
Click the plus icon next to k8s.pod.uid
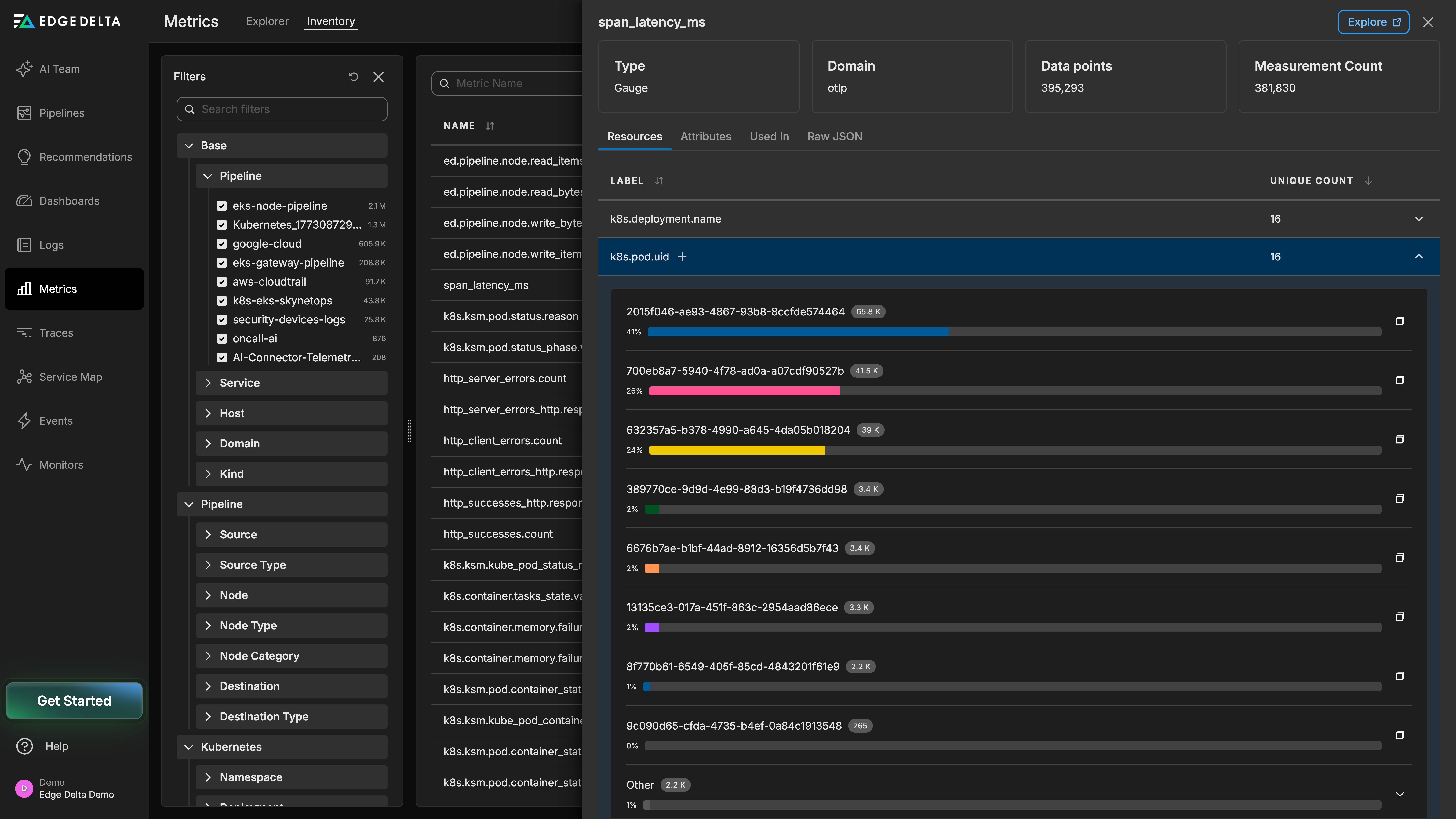click(682, 257)
